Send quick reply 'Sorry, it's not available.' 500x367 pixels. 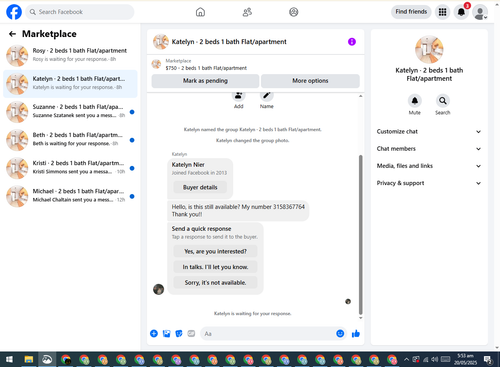point(215,283)
